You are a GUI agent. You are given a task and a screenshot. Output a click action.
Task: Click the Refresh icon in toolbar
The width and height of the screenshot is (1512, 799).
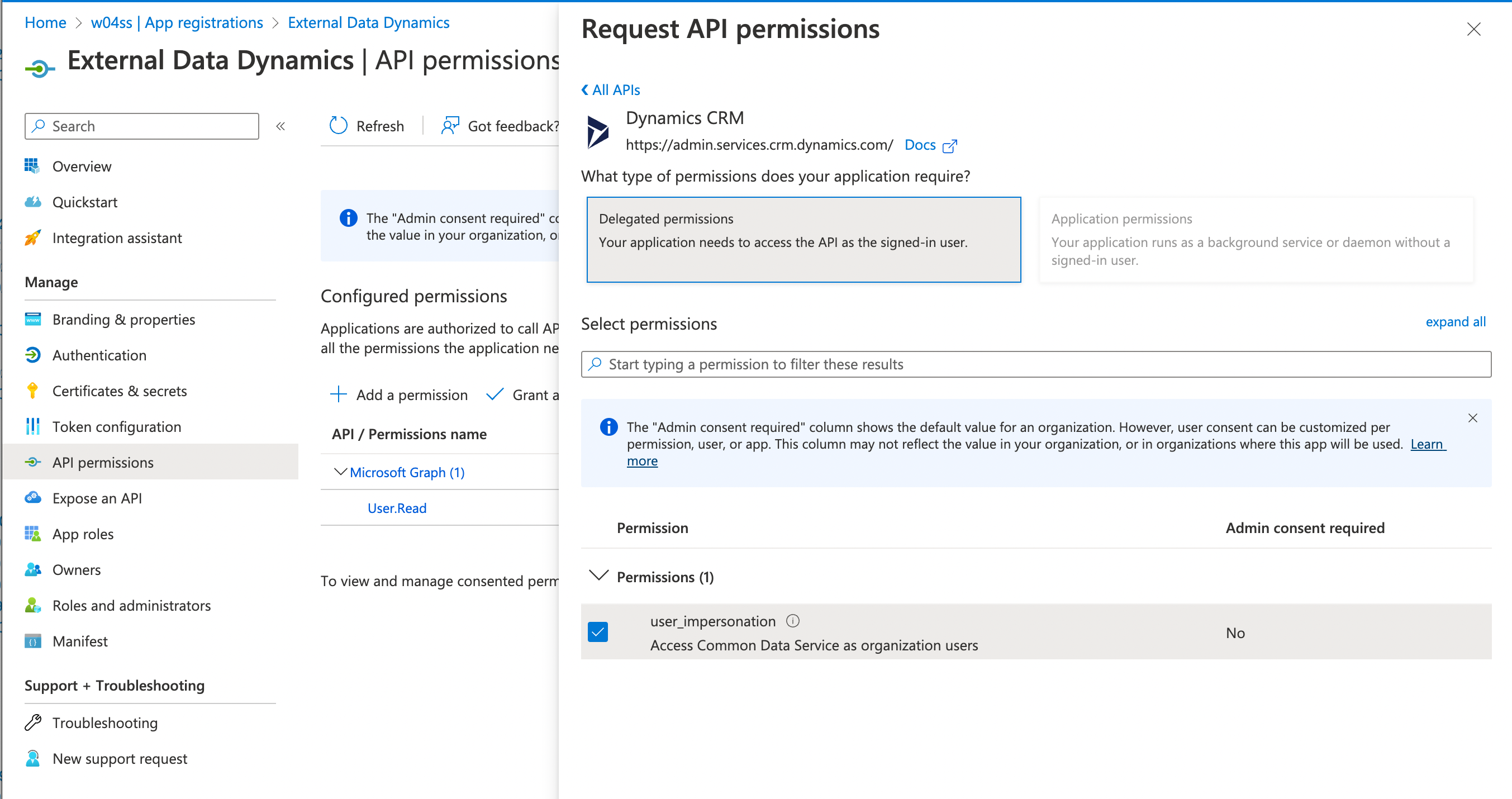(x=338, y=126)
